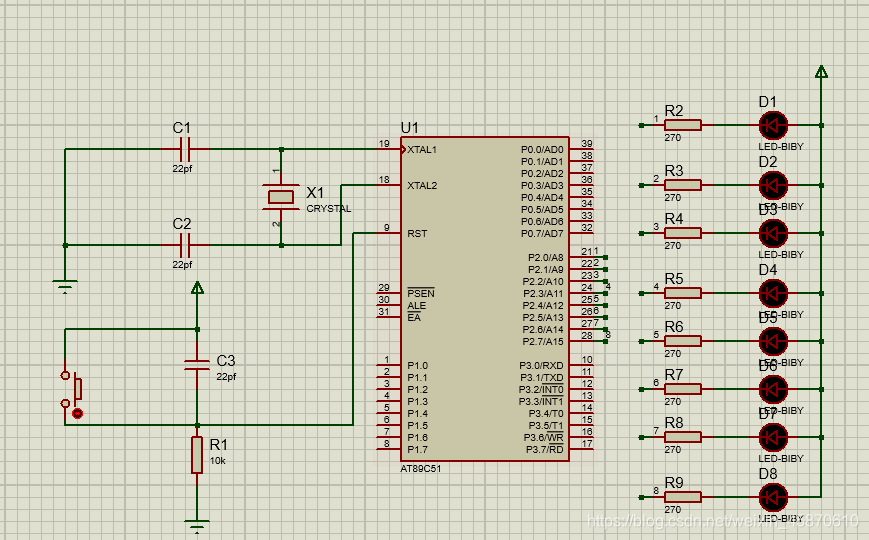869x540 pixels.
Task: Click the AT89C51 part name text
Action: click(x=421, y=468)
